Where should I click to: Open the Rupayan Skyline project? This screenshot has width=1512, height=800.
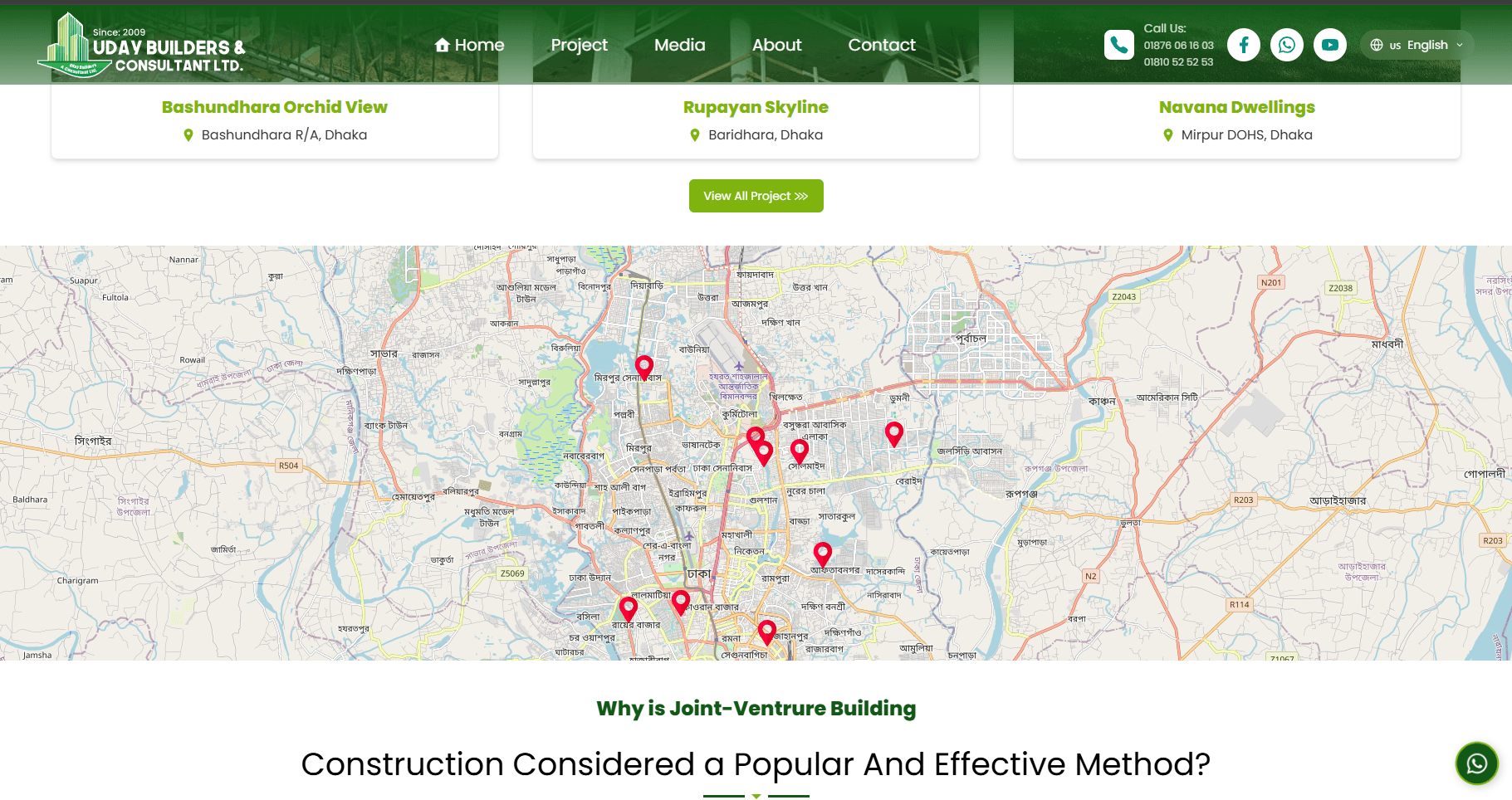click(x=756, y=107)
